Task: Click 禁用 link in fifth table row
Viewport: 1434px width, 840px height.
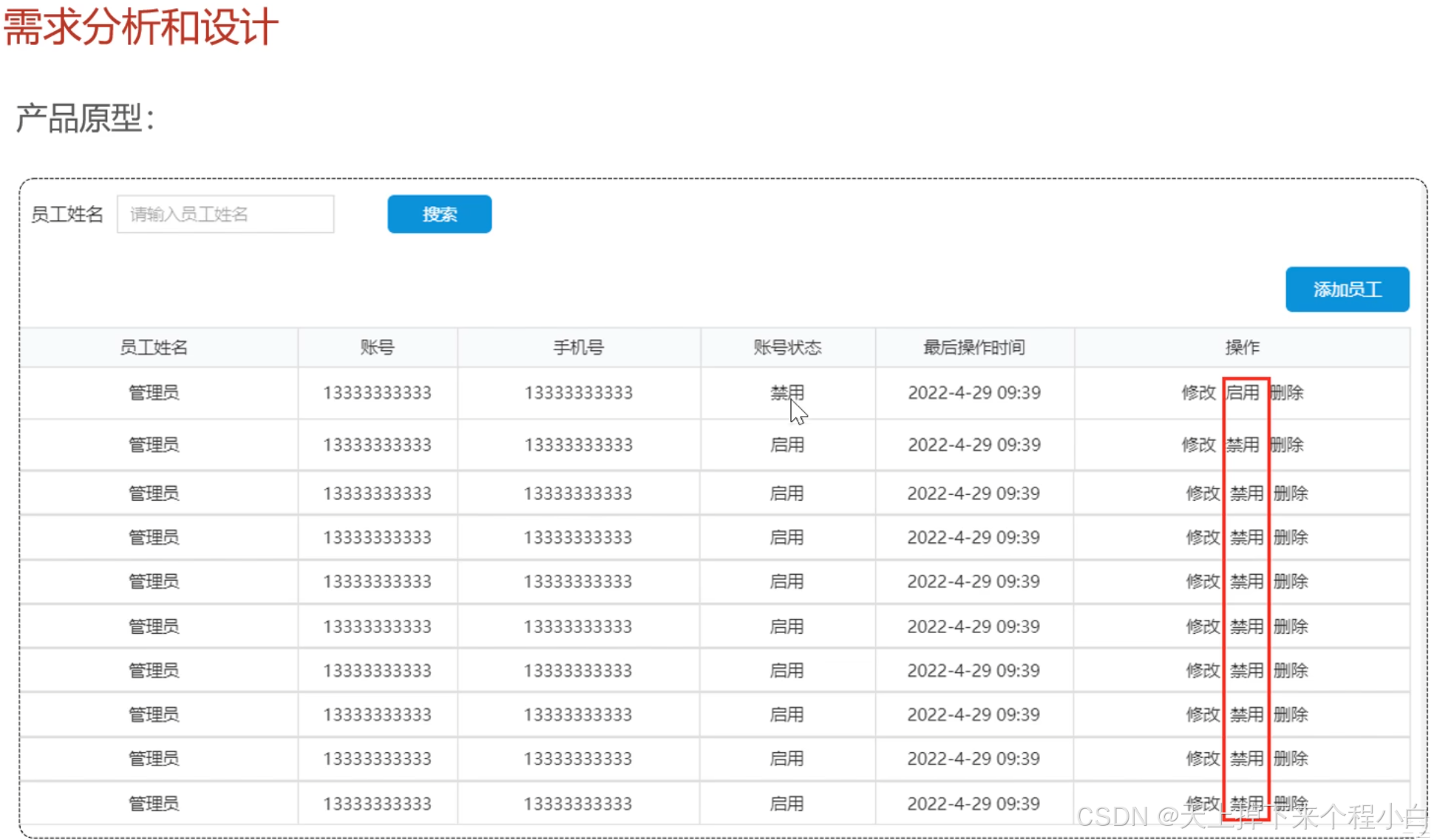Action: pos(1246,581)
